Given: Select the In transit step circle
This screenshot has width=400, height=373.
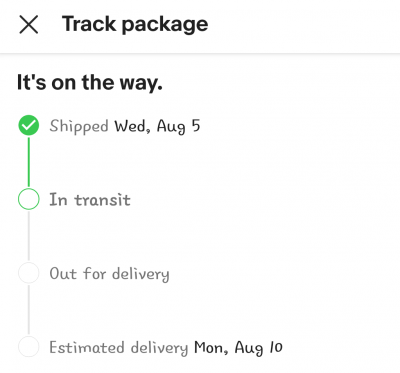Looking at the screenshot, I should tap(29, 199).
